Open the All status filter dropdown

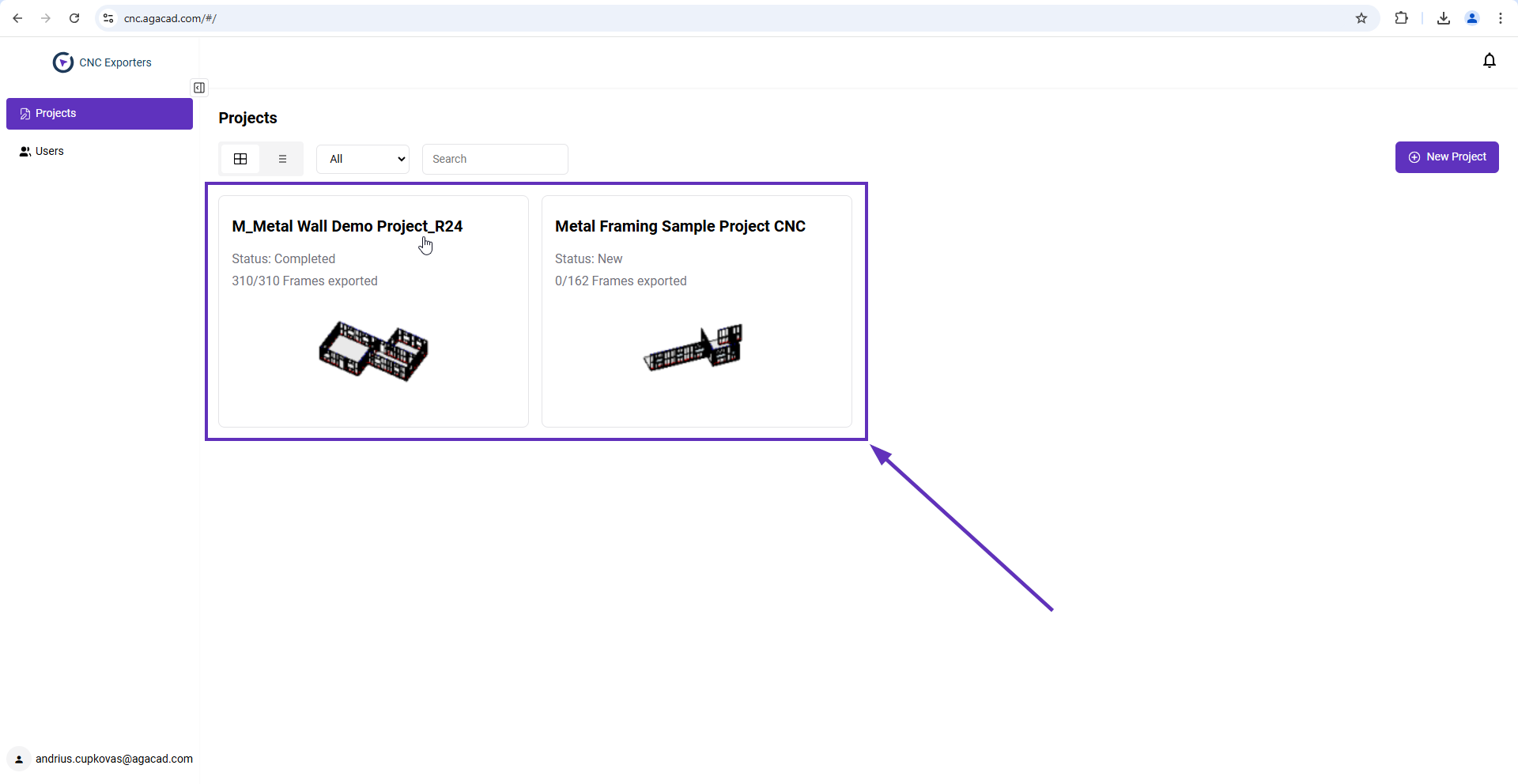point(363,159)
